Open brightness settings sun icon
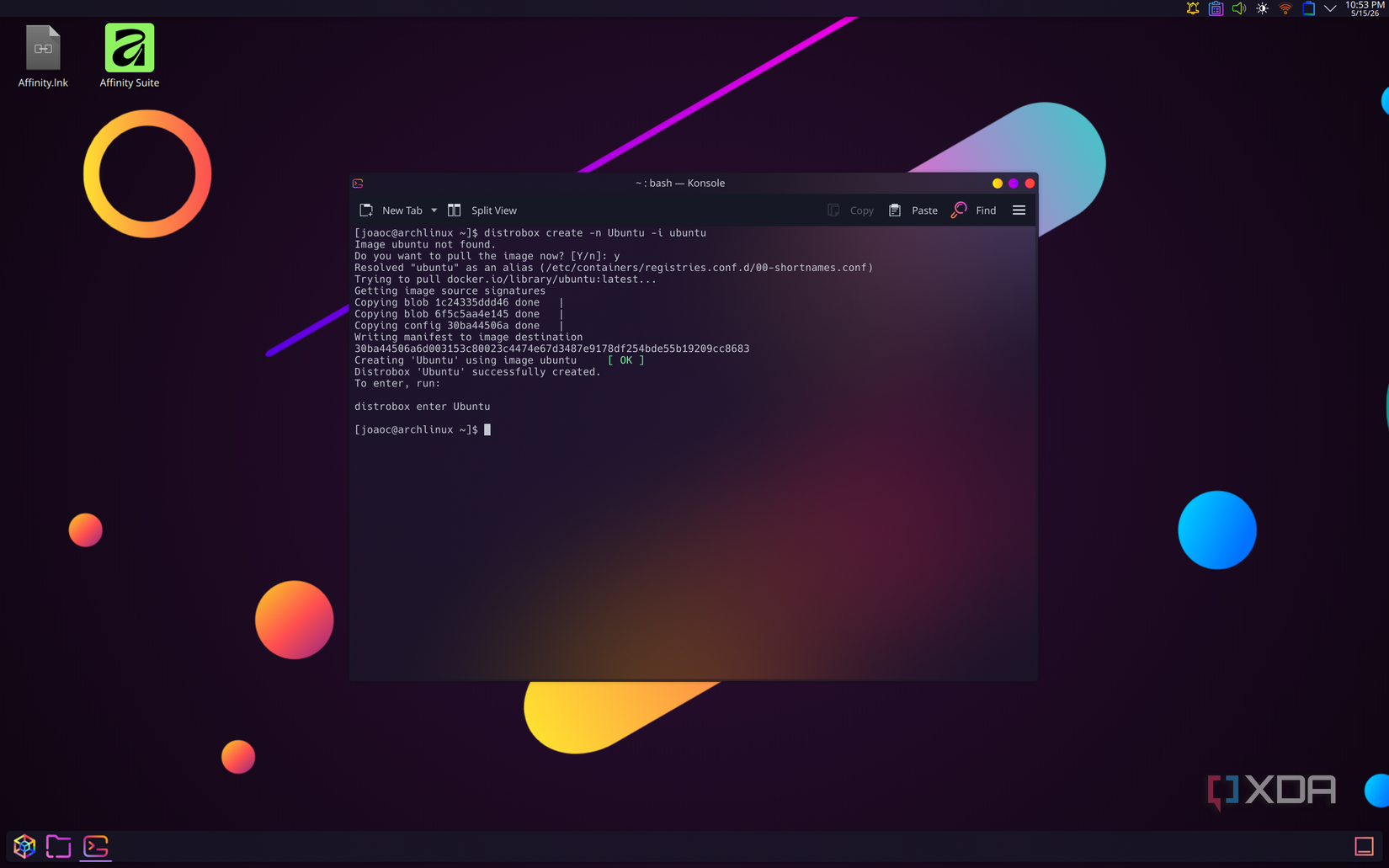The image size is (1389, 868). pos(1262,8)
